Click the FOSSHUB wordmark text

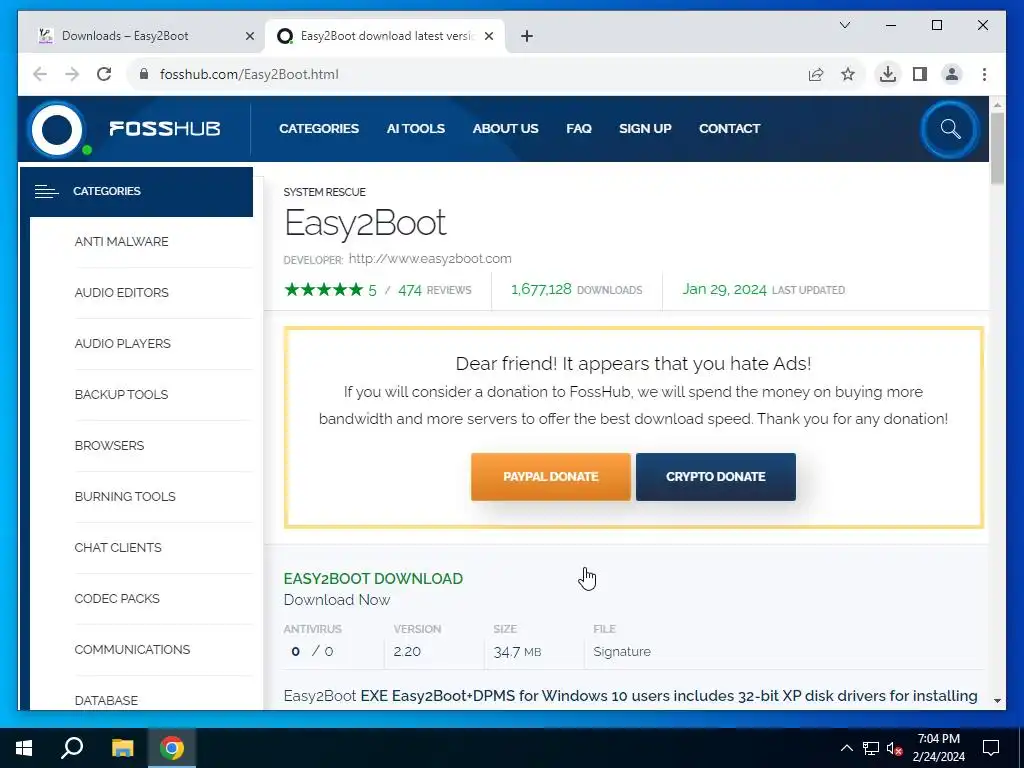pyautogui.click(x=165, y=129)
